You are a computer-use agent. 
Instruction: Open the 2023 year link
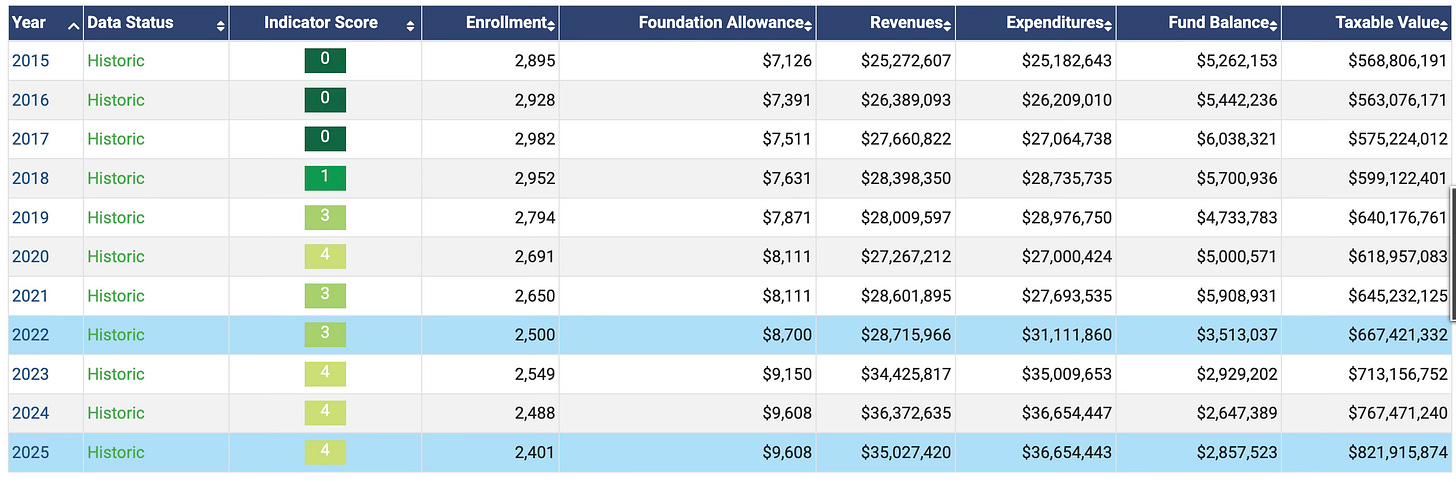click(30, 374)
